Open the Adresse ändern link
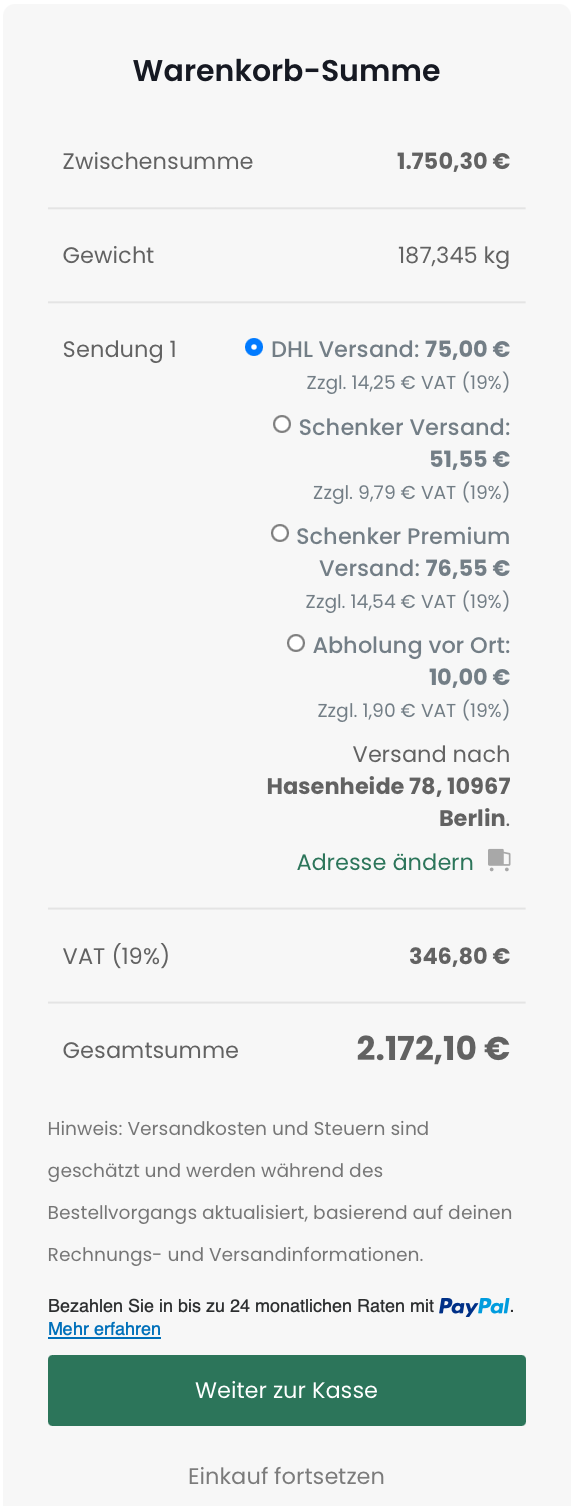578x1506 pixels. [x=384, y=861]
